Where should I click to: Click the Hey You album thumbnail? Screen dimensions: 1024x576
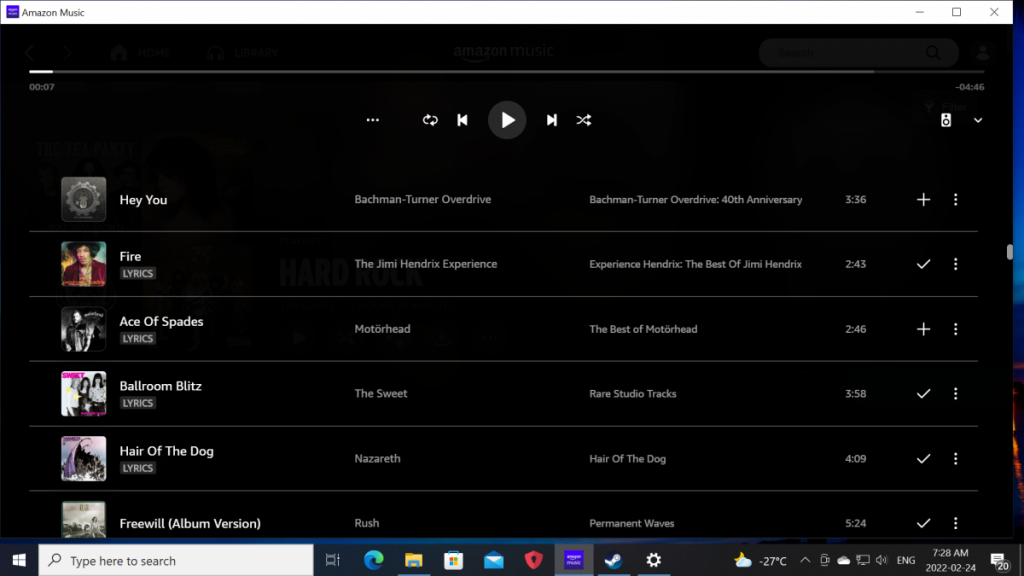[x=84, y=199]
